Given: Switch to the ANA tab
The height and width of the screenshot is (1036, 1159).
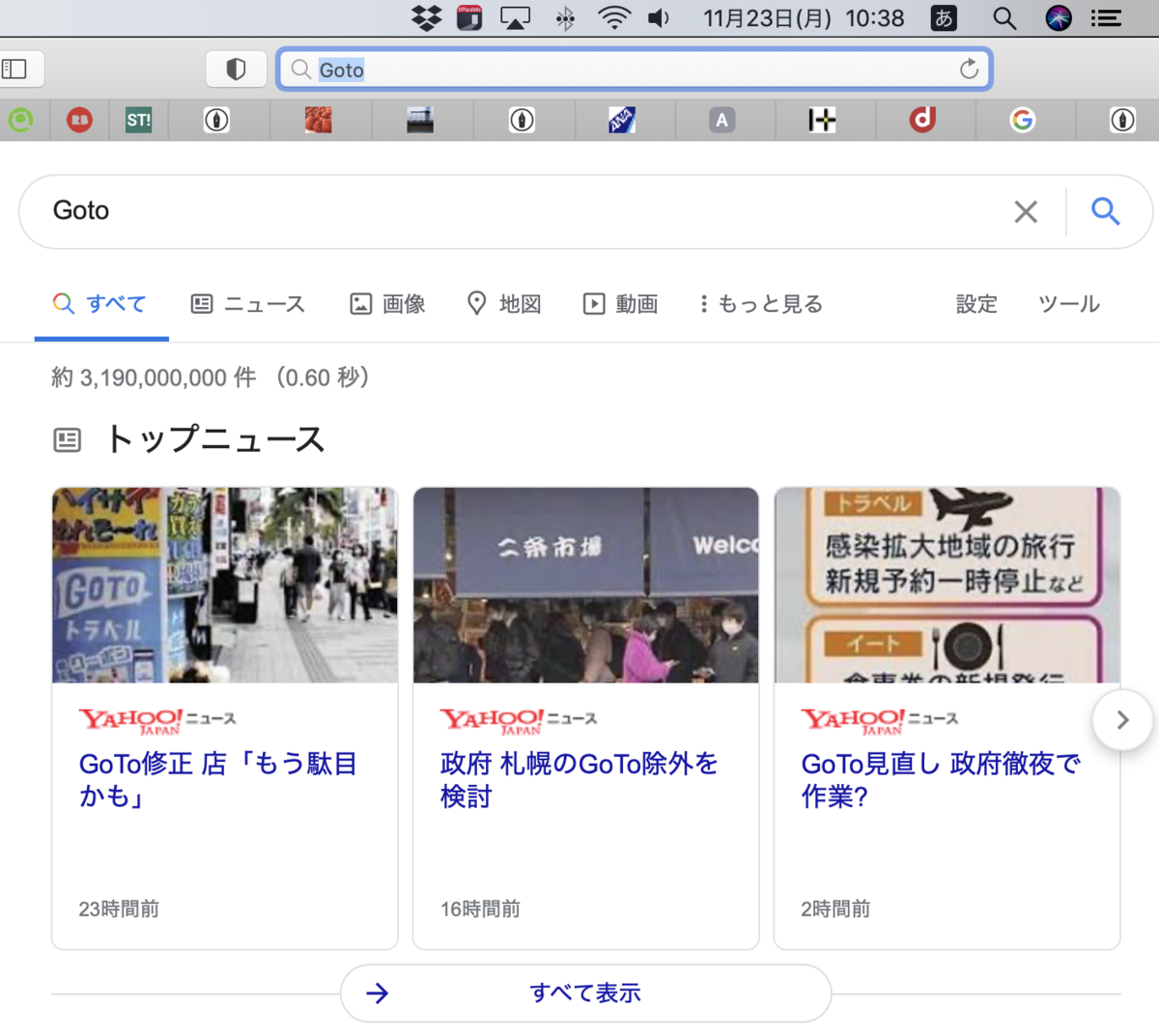Looking at the screenshot, I should point(622,120).
